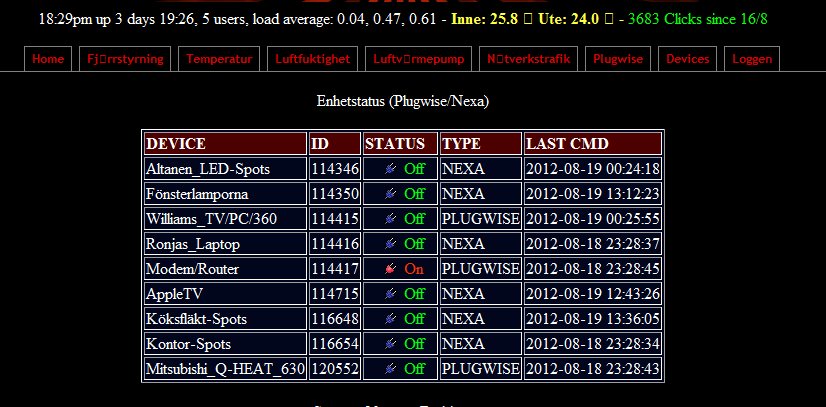Click the plug icon in Fönsterlamporna row
826x407 pixels.
point(390,194)
